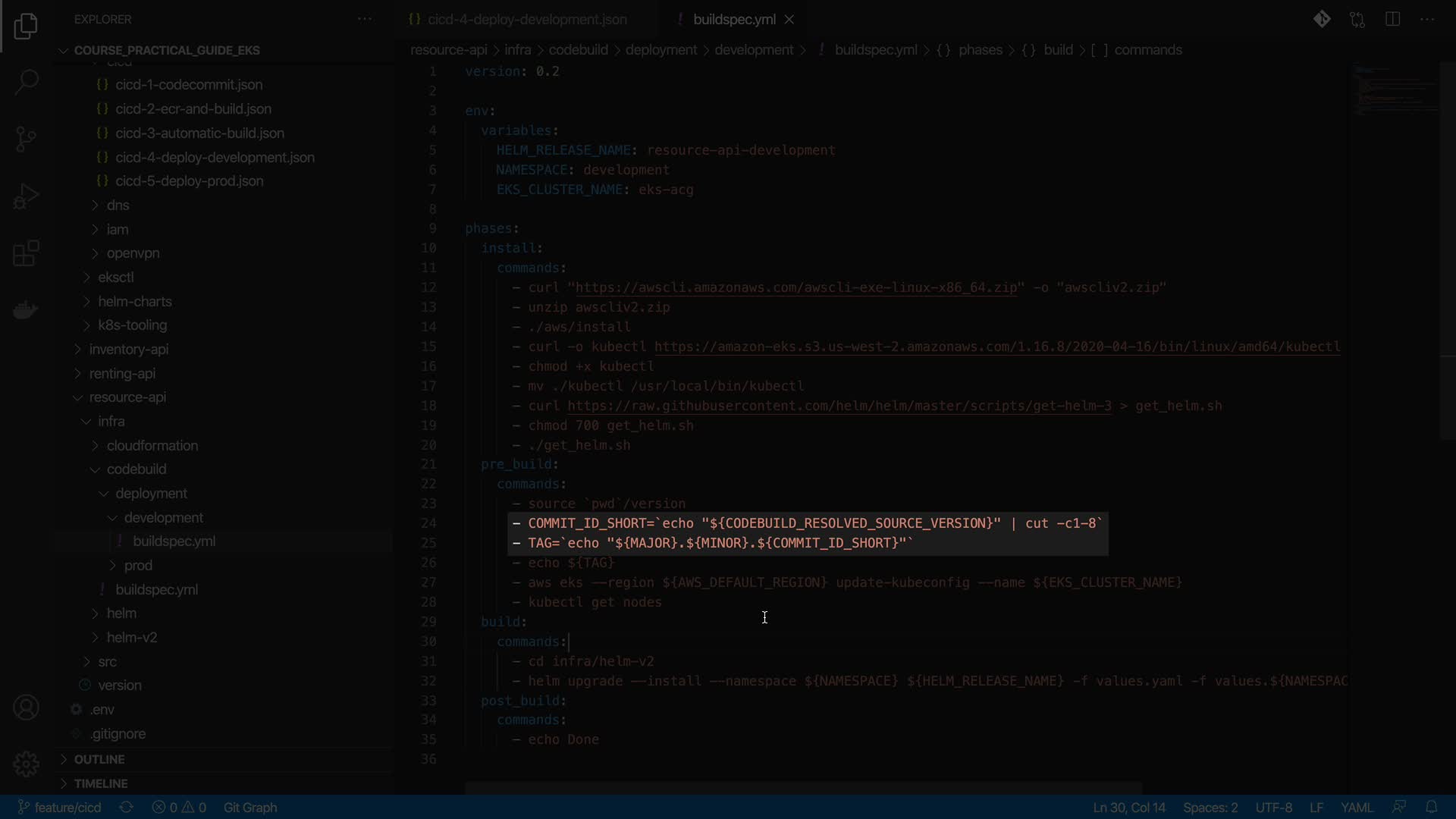The image size is (1456, 819).
Task: Expand the OUTLINE section
Action: click(99, 759)
